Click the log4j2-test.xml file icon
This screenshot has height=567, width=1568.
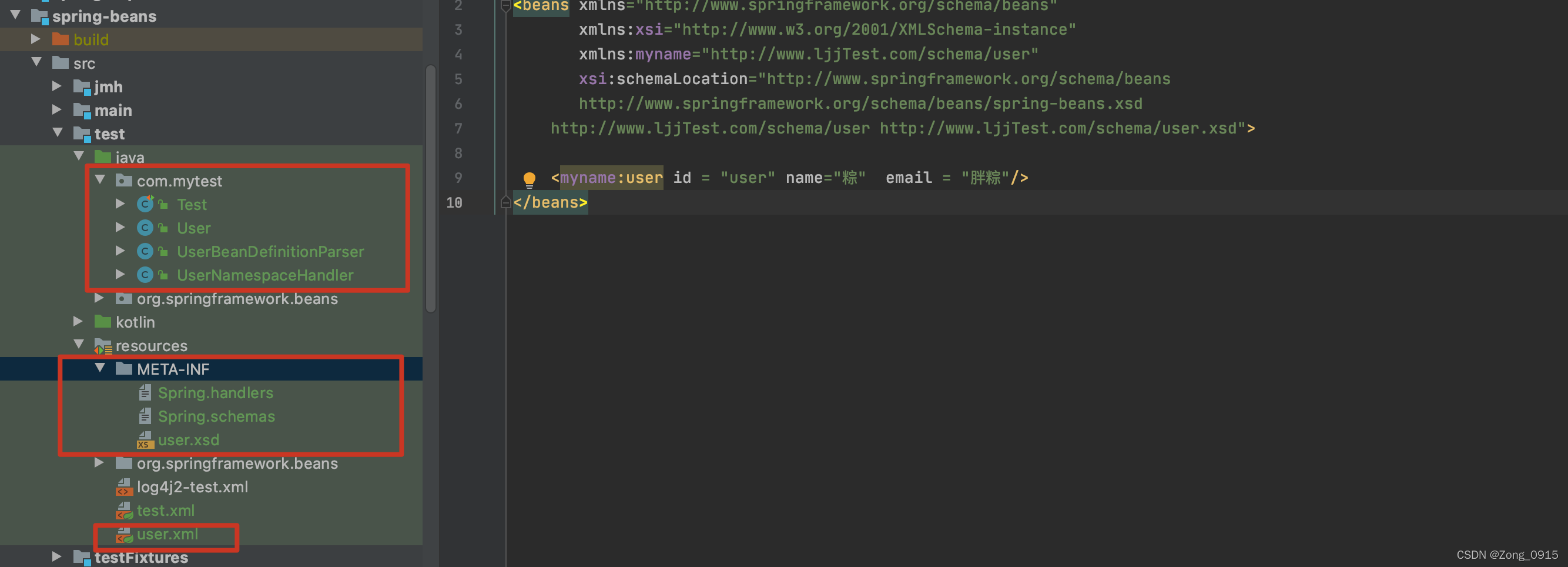(124, 487)
